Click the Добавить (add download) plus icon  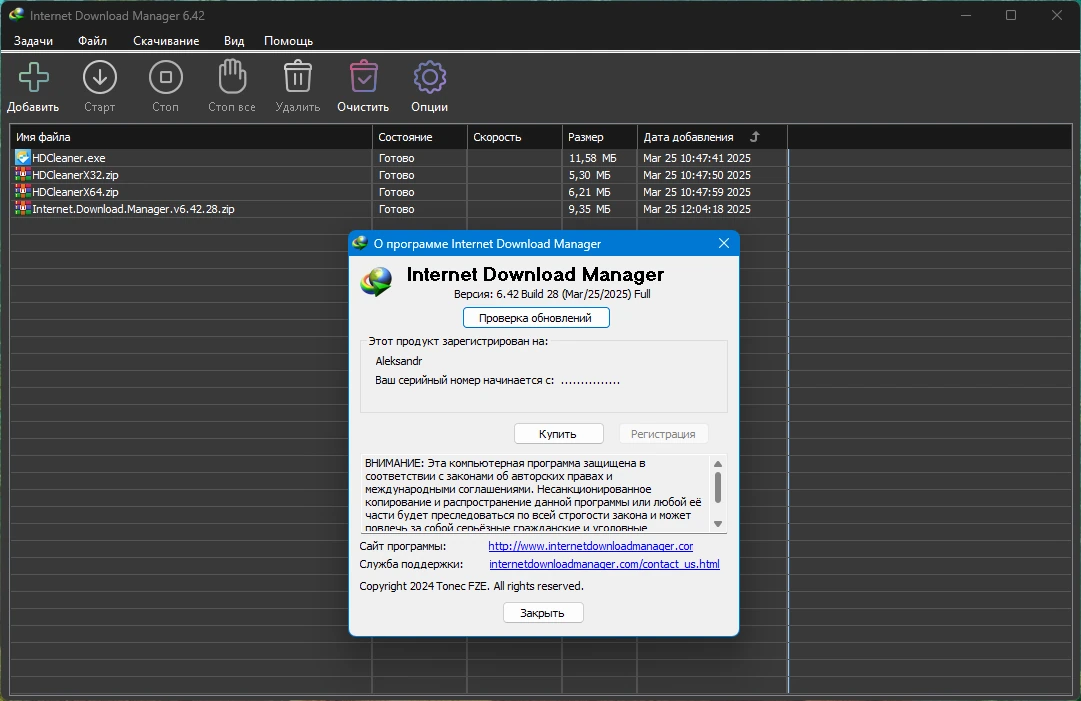[33, 77]
